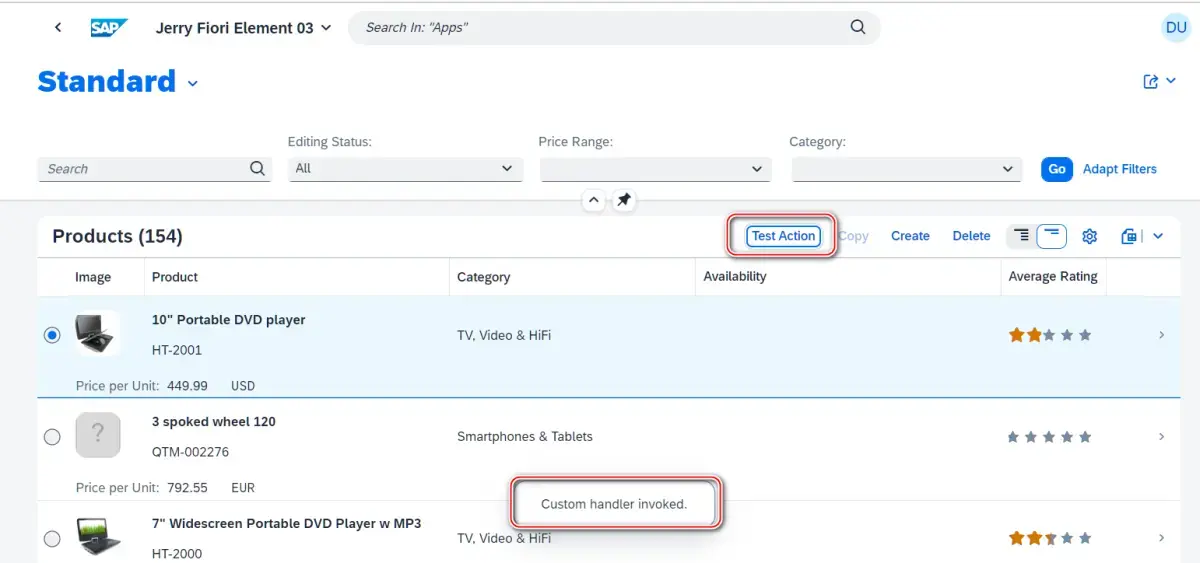Open the DU user avatar menu
The height and width of the screenshot is (563, 1200).
click(1176, 28)
